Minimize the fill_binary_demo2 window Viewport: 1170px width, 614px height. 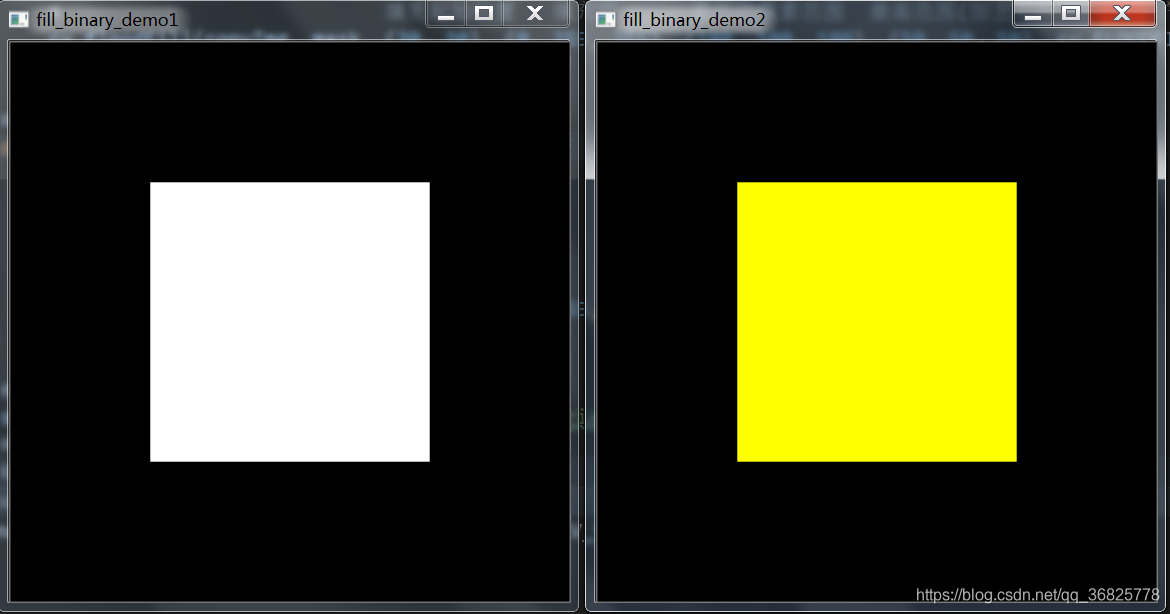(1033, 13)
